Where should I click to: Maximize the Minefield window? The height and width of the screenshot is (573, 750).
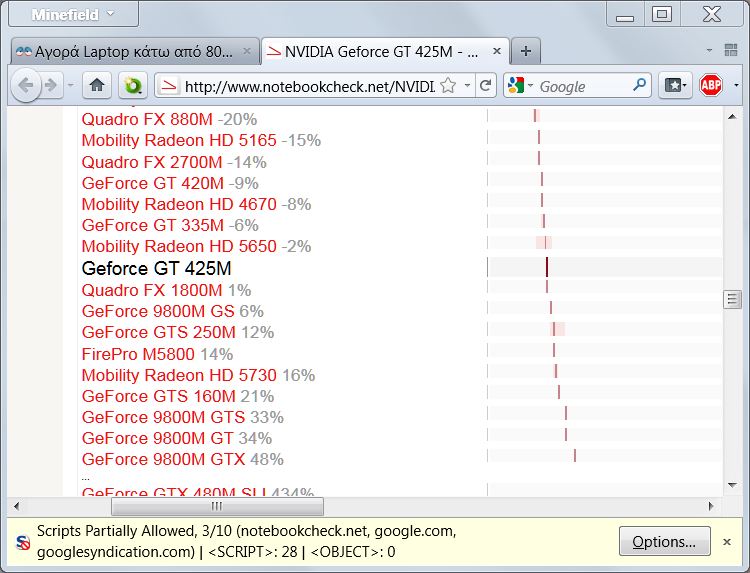[662, 14]
